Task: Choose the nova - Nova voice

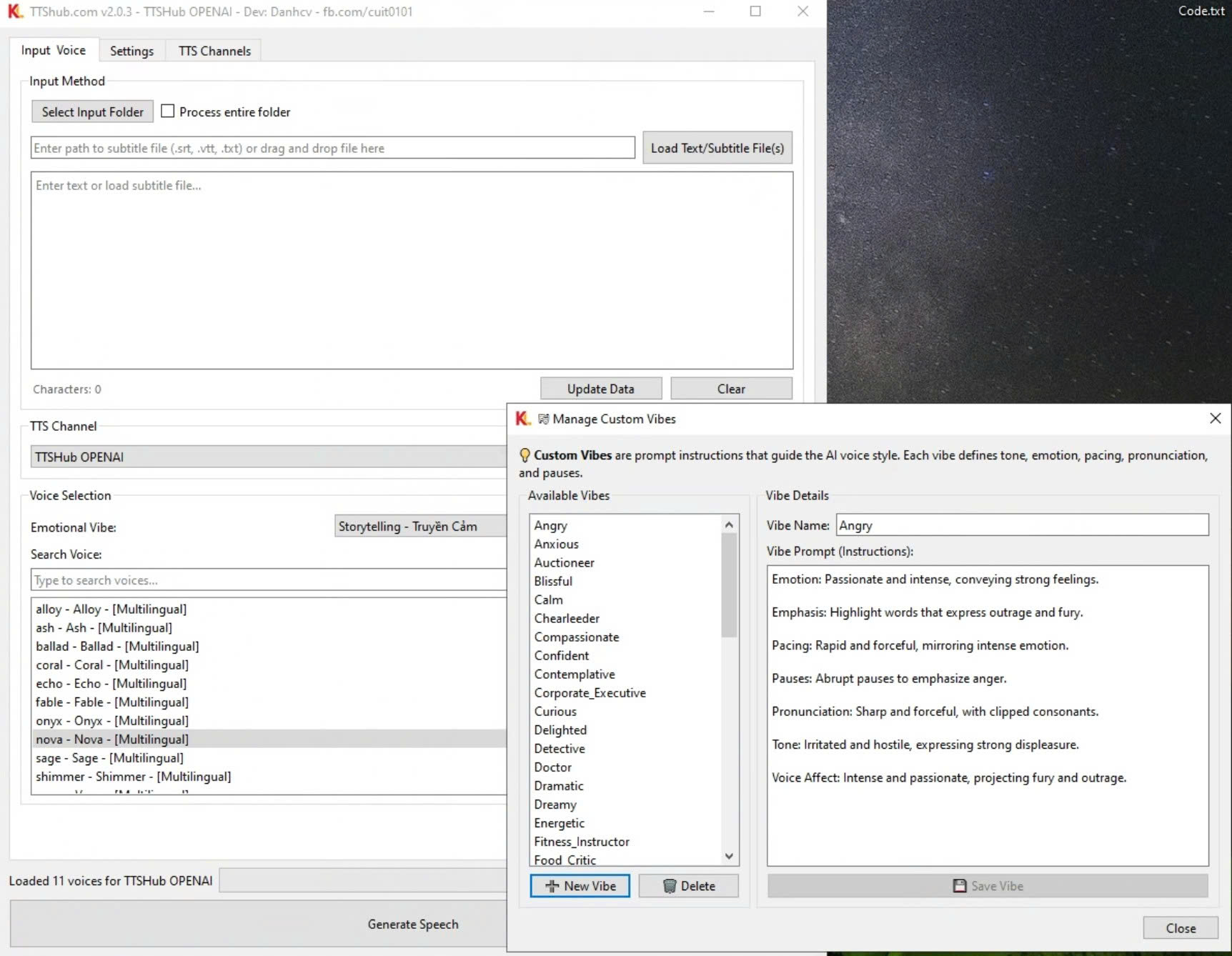Action: pyautogui.click(x=270, y=739)
